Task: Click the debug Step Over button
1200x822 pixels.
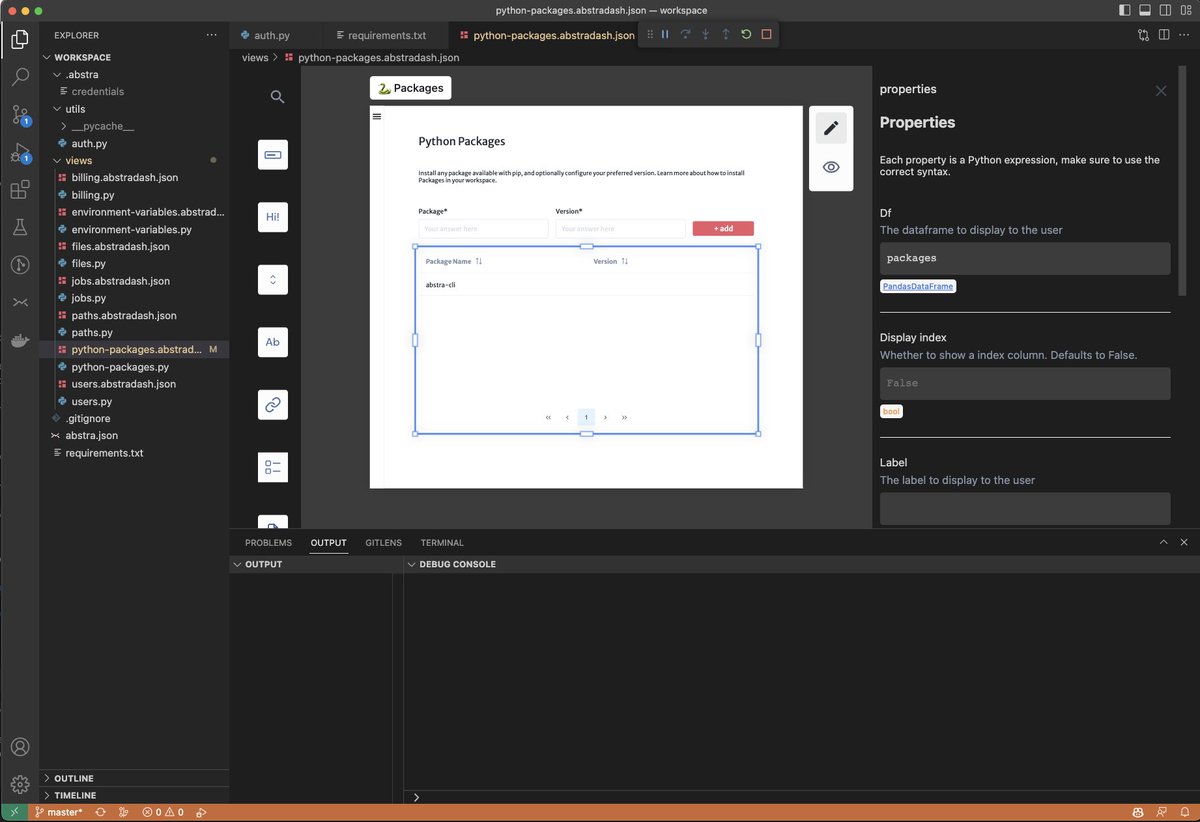Action: [x=685, y=34]
